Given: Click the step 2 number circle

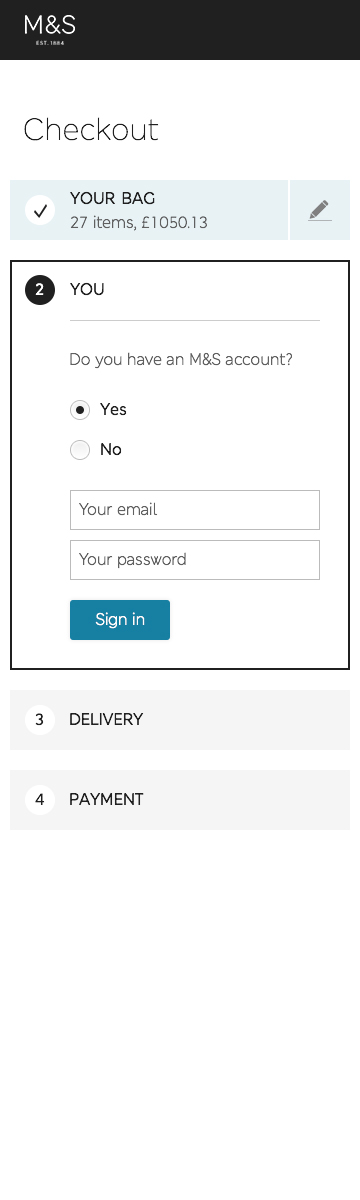Looking at the screenshot, I should coord(40,290).
